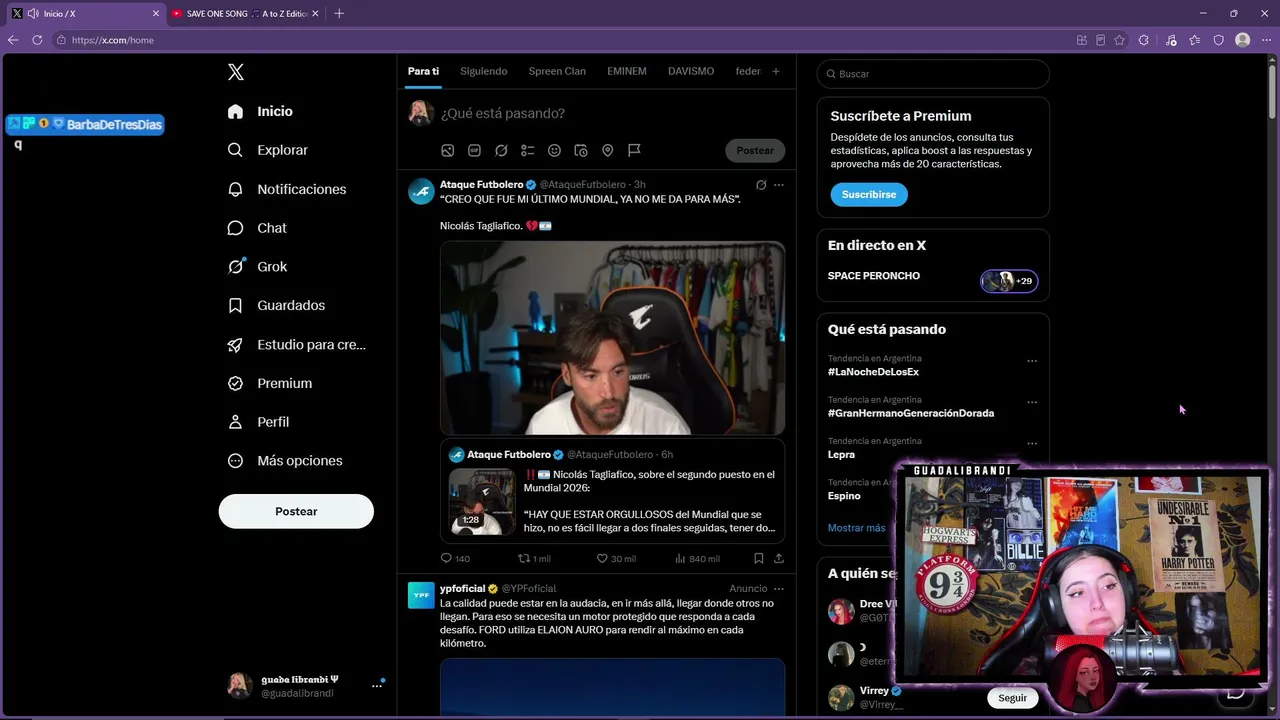Viewport: 1280px width, 720px height.
Task: Open Grok in the sidebar
Action: tap(257, 267)
